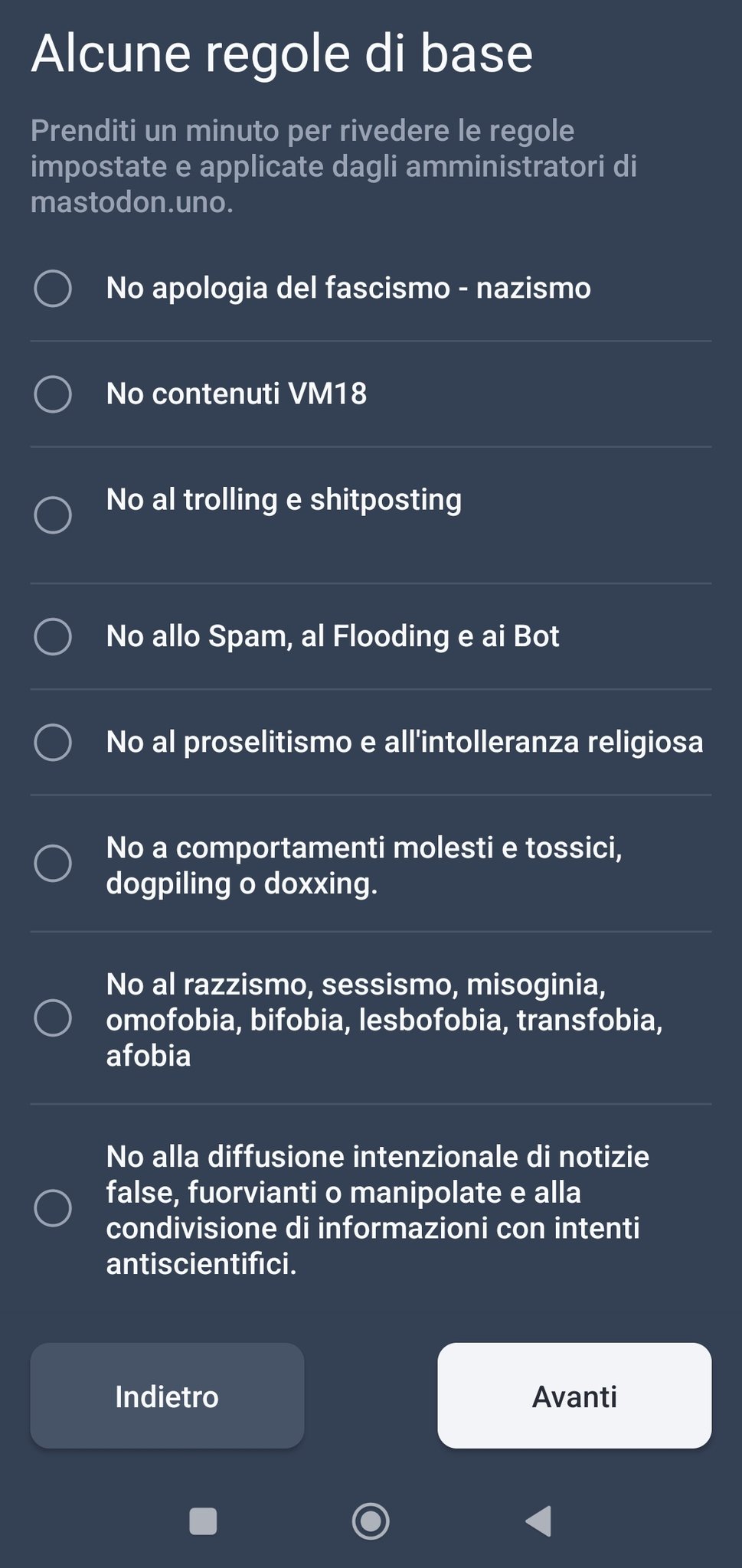Screen dimensions: 742x1568
Task: Select the radio circle for fascismo - nazismo rule
Action: pos(53,289)
